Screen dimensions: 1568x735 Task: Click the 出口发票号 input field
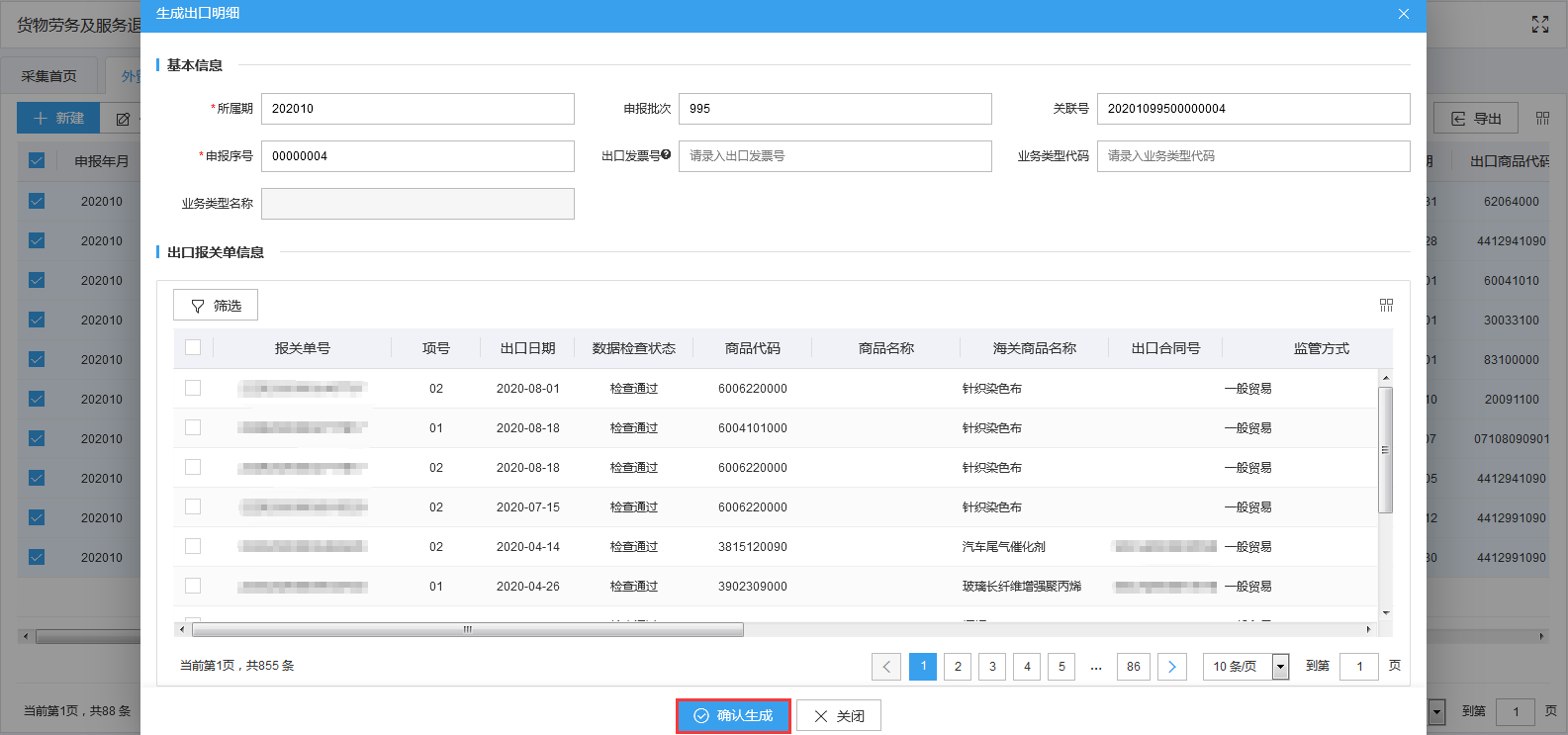coord(835,156)
